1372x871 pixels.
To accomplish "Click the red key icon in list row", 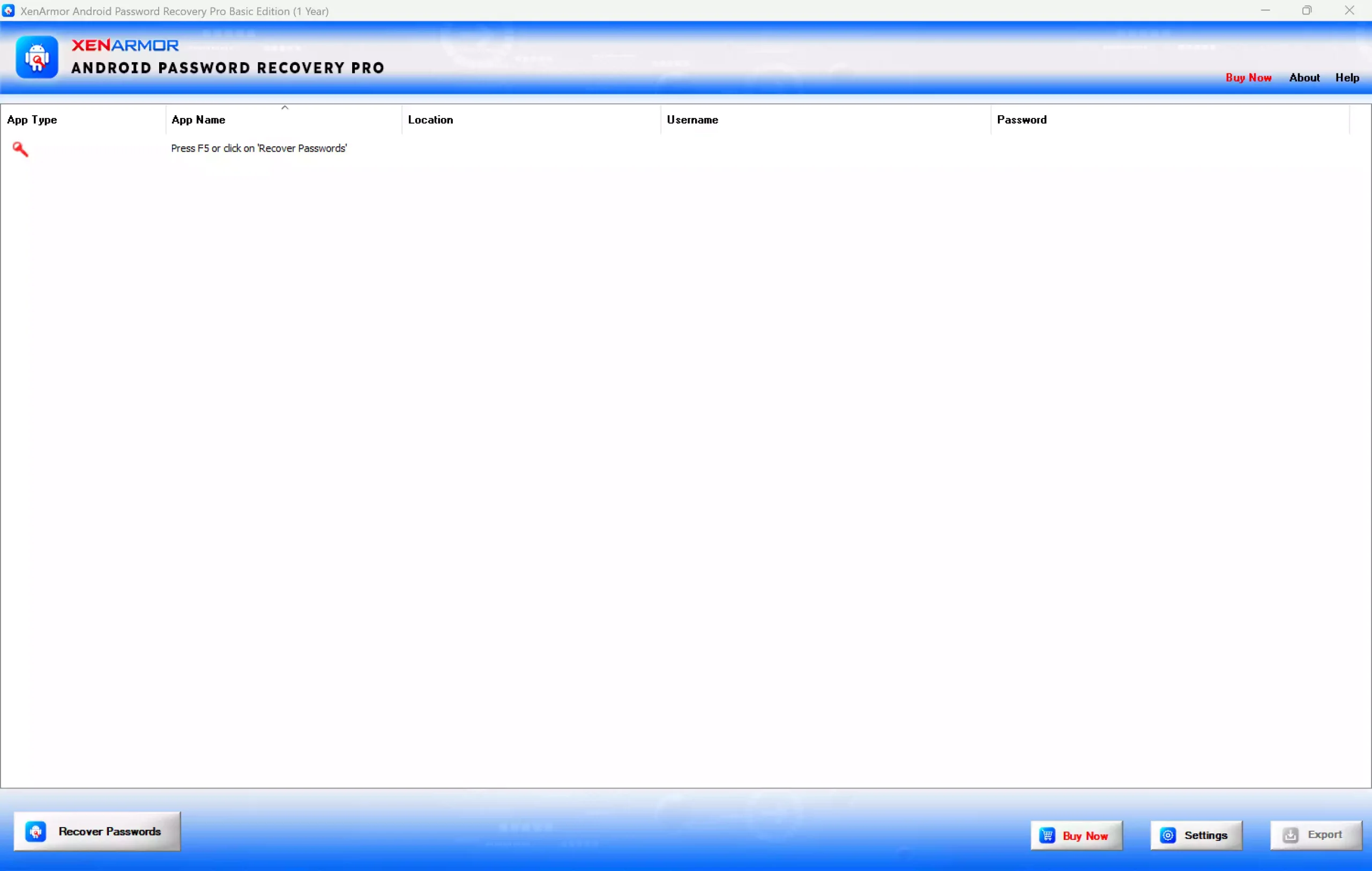I will coord(20,149).
